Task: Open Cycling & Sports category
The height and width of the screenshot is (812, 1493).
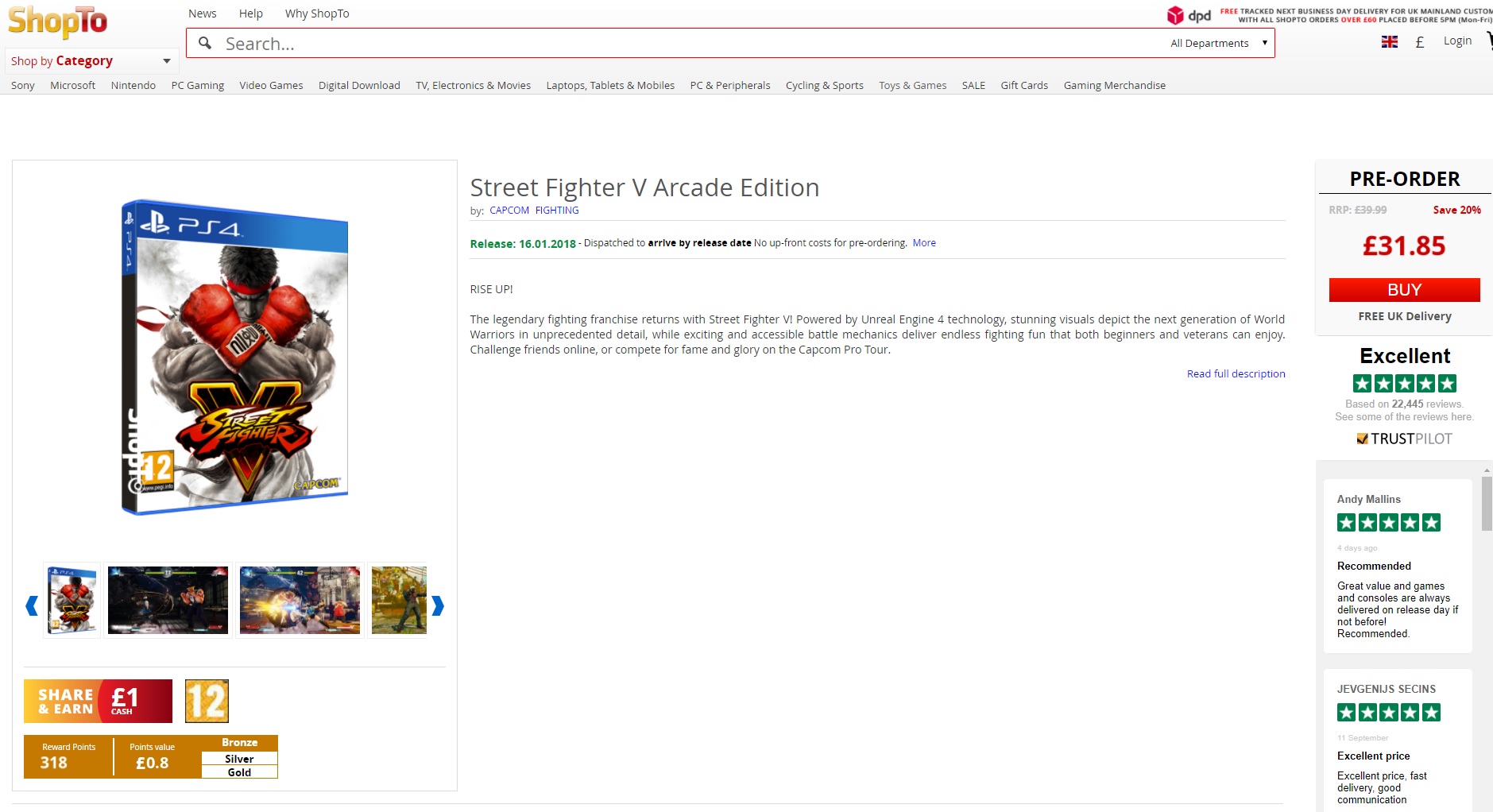Action: pos(825,85)
